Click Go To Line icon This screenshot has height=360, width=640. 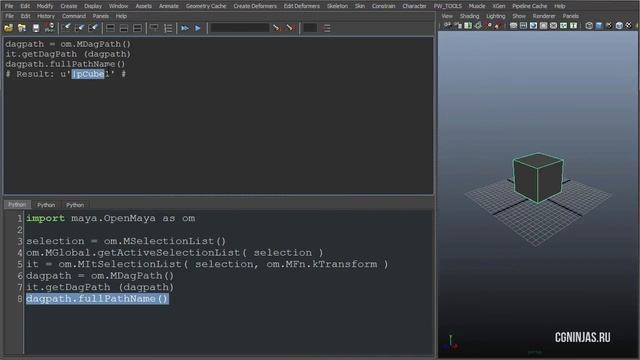tap(327, 28)
